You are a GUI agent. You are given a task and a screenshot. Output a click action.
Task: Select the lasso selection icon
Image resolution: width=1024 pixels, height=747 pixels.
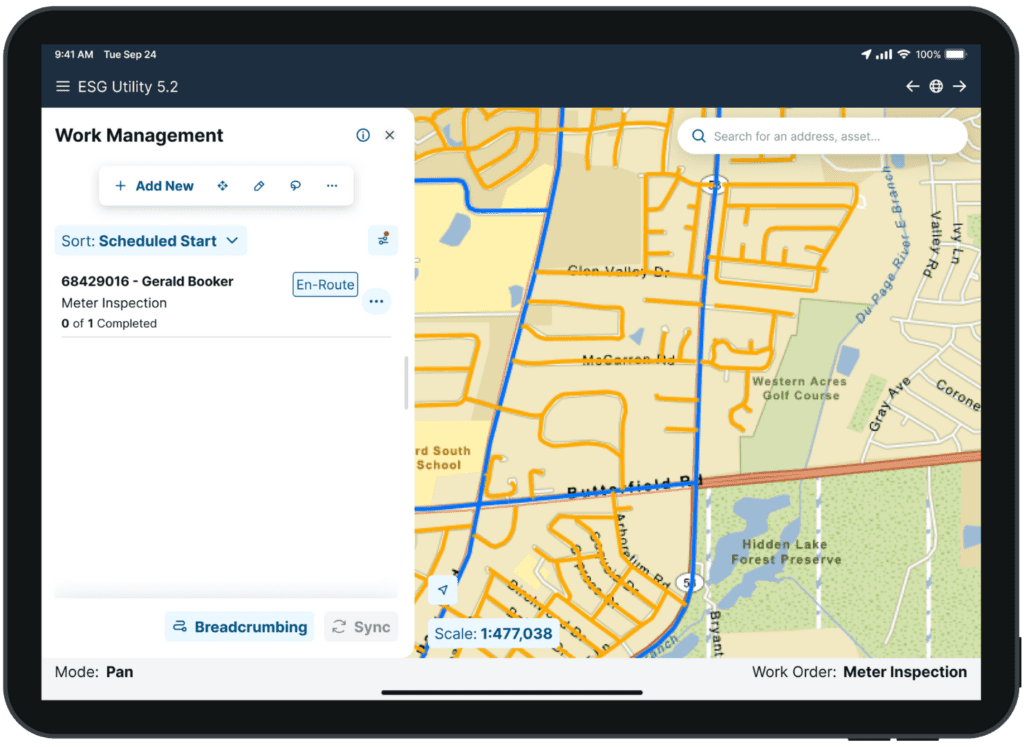295,185
